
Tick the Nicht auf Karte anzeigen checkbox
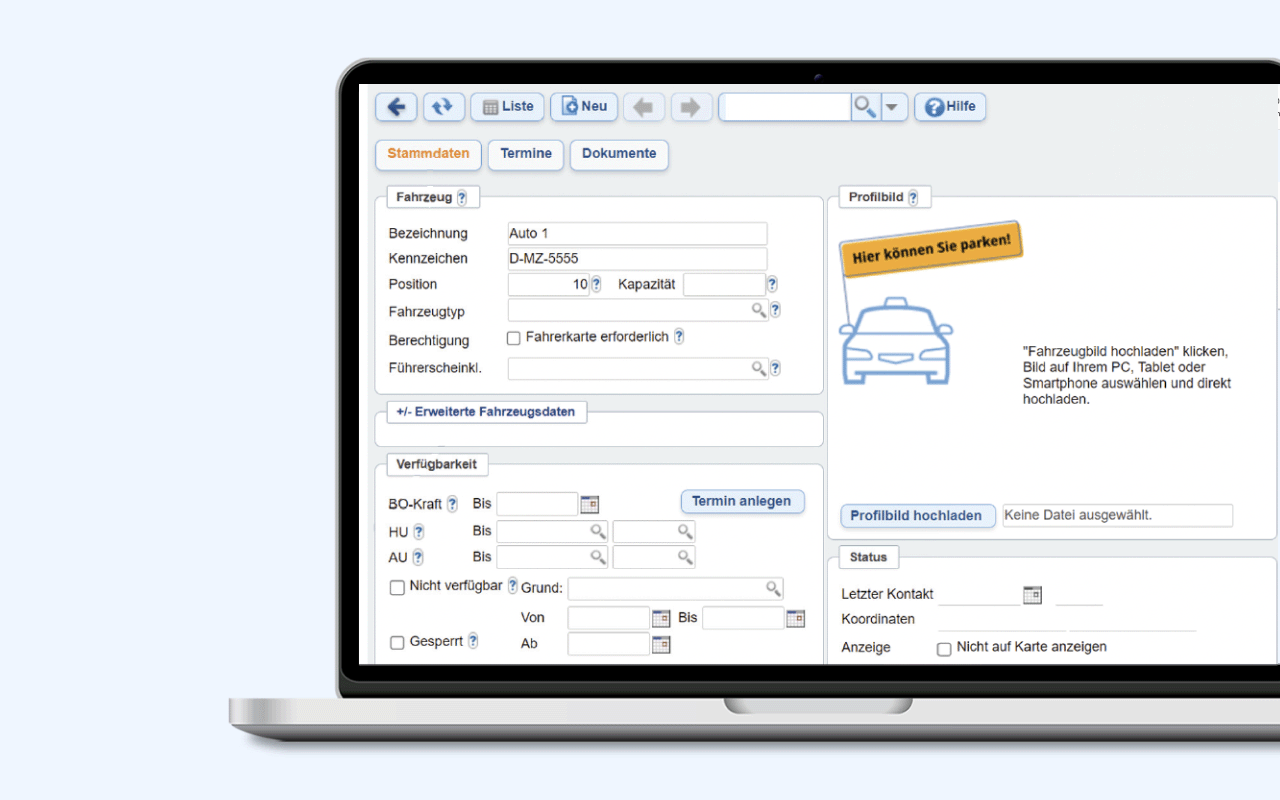point(944,649)
